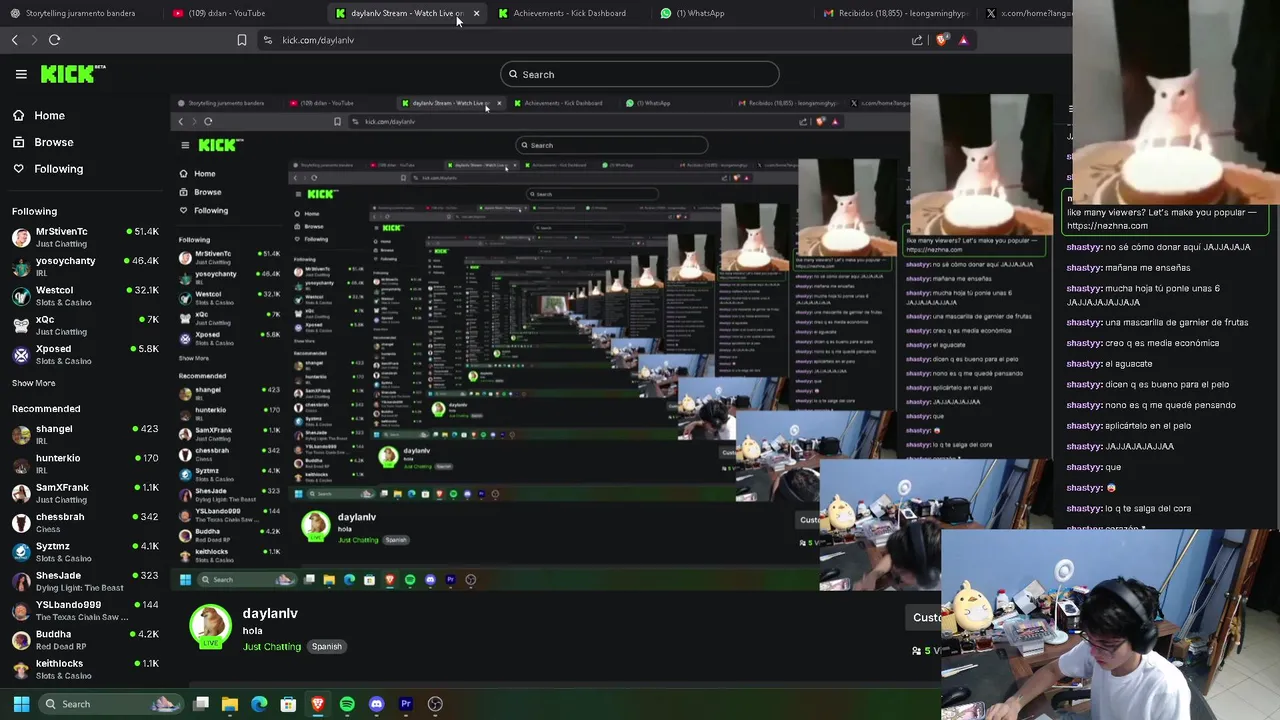The width and height of the screenshot is (1280, 720).
Task: Open the Brave Rewards triangle icon
Action: [x=963, y=40]
